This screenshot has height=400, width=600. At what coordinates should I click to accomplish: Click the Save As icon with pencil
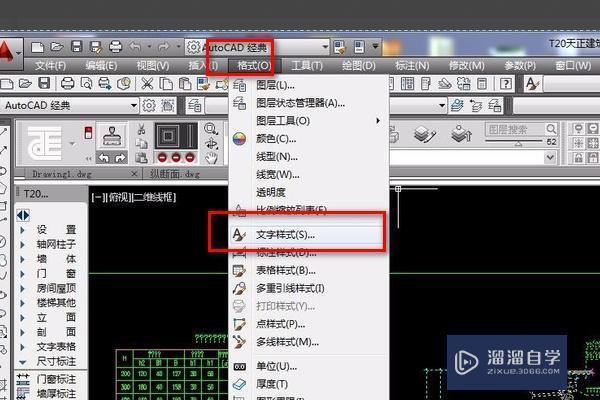click(96, 47)
